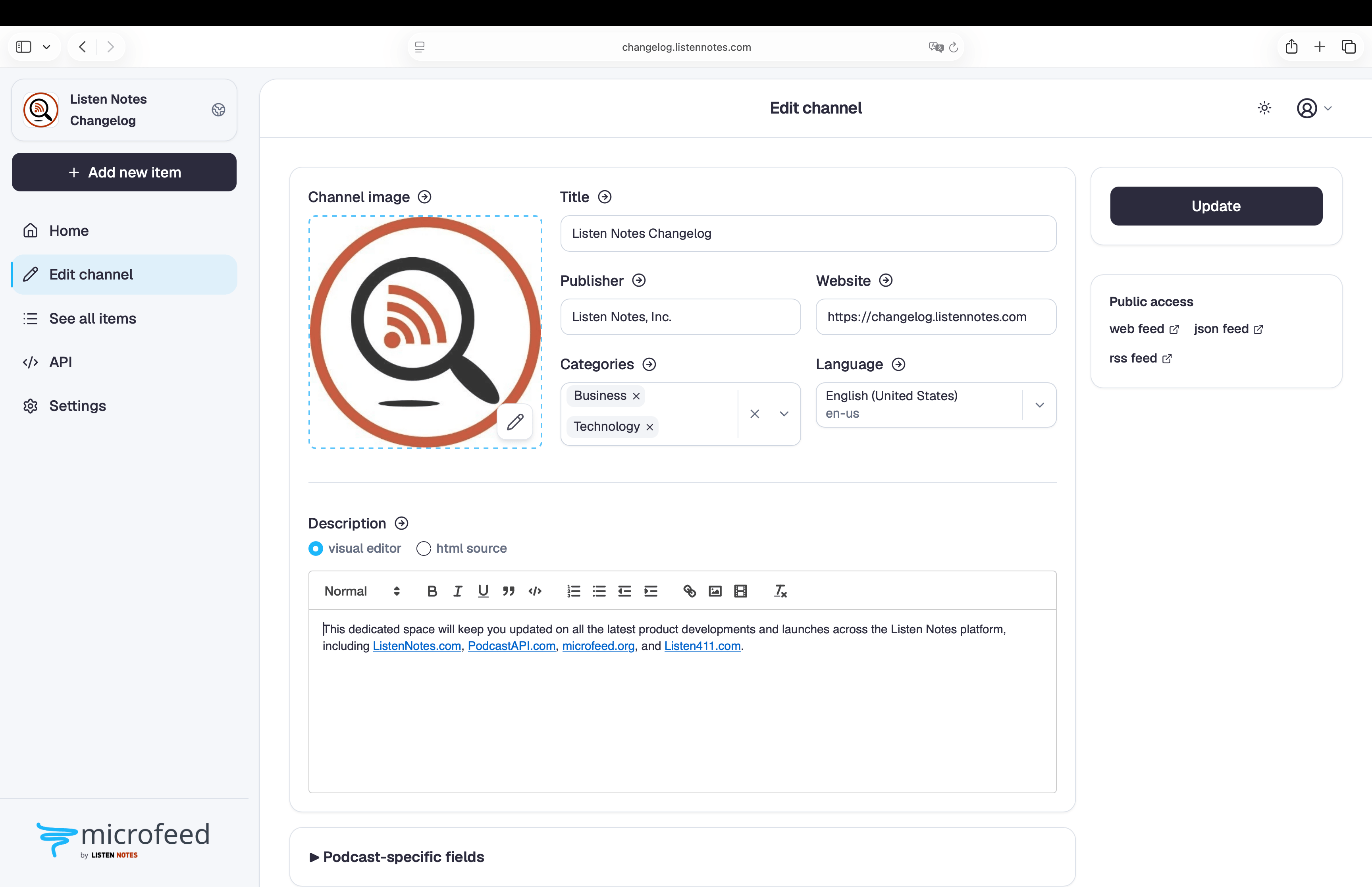Viewport: 1372px width, 887px height.
Task: Insert a blockquote in the description
Action: [x=509, y=591]
